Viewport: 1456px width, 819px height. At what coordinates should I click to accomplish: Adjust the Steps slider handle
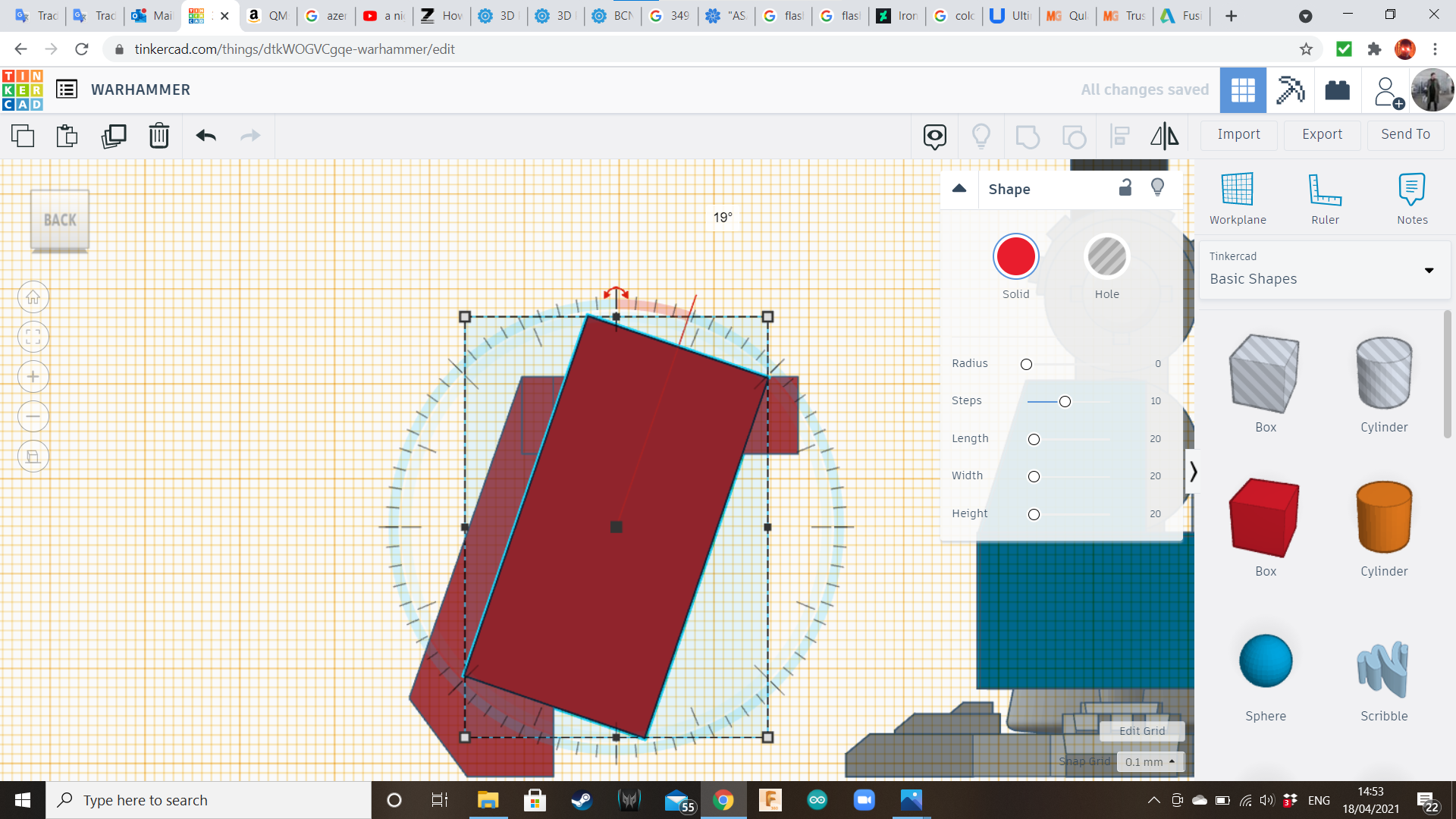(x=1065, y=401)
